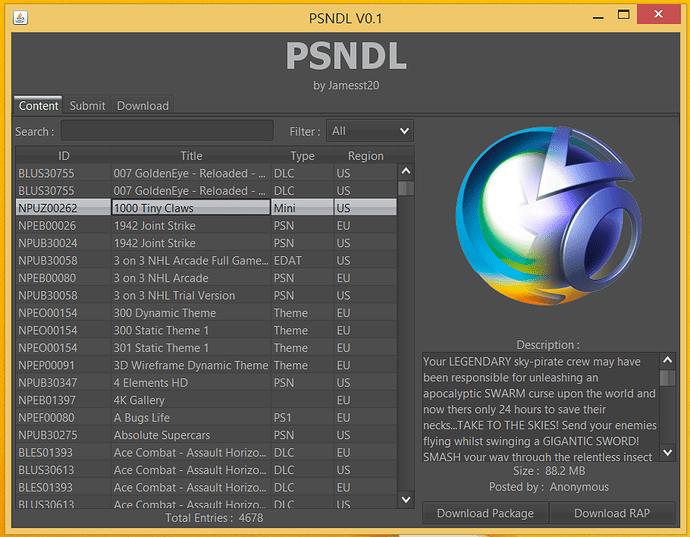Focus the Search input field
This screenshot has width=690, height=537.
(x=167, y=131)
